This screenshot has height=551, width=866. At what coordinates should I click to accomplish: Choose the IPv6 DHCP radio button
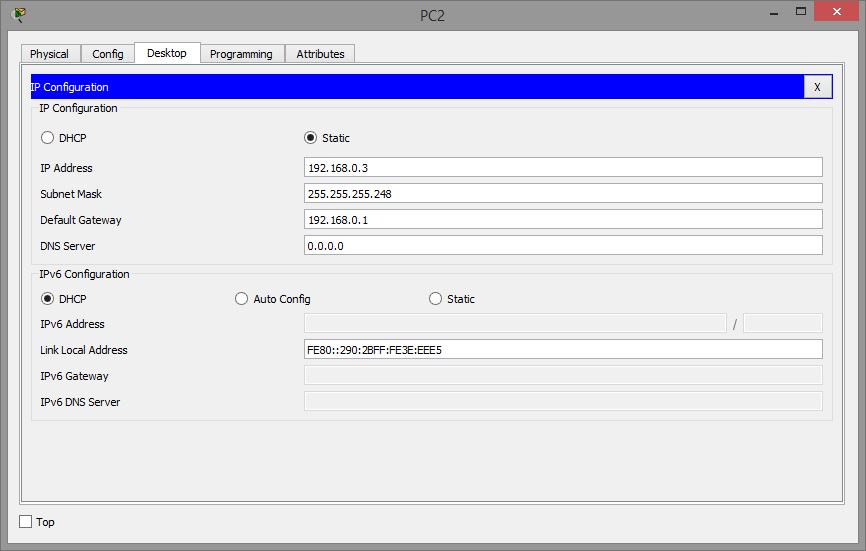click(x=47, y=299)
